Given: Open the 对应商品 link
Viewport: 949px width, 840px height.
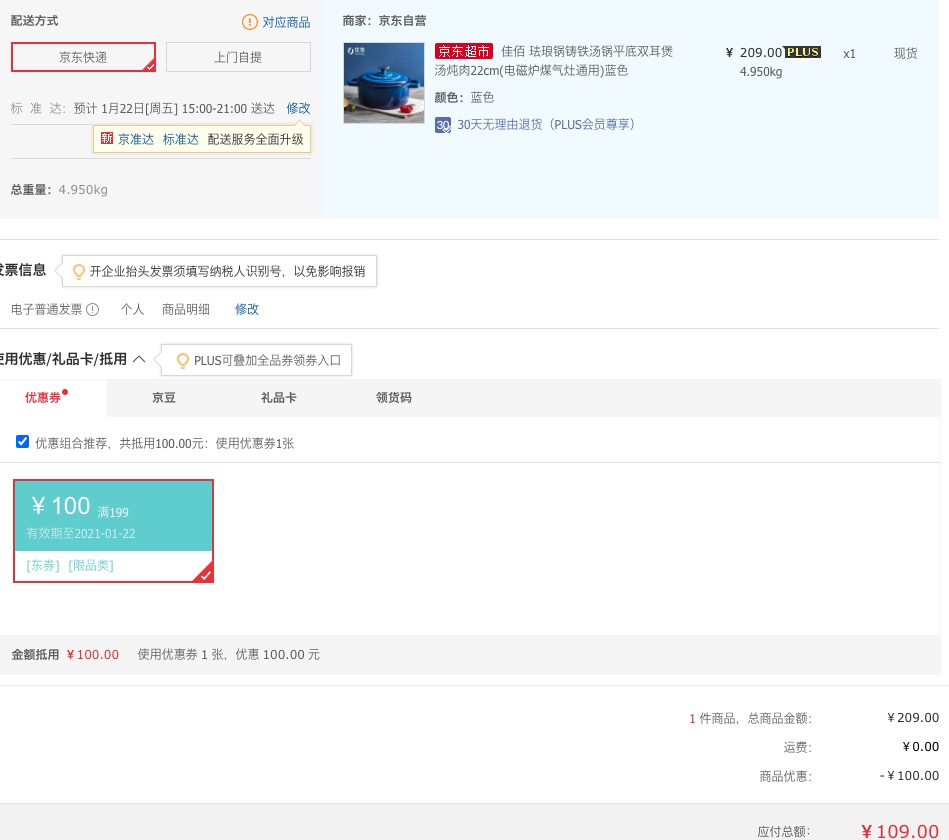Looking at the screenshot, I should tap(286, 22).
